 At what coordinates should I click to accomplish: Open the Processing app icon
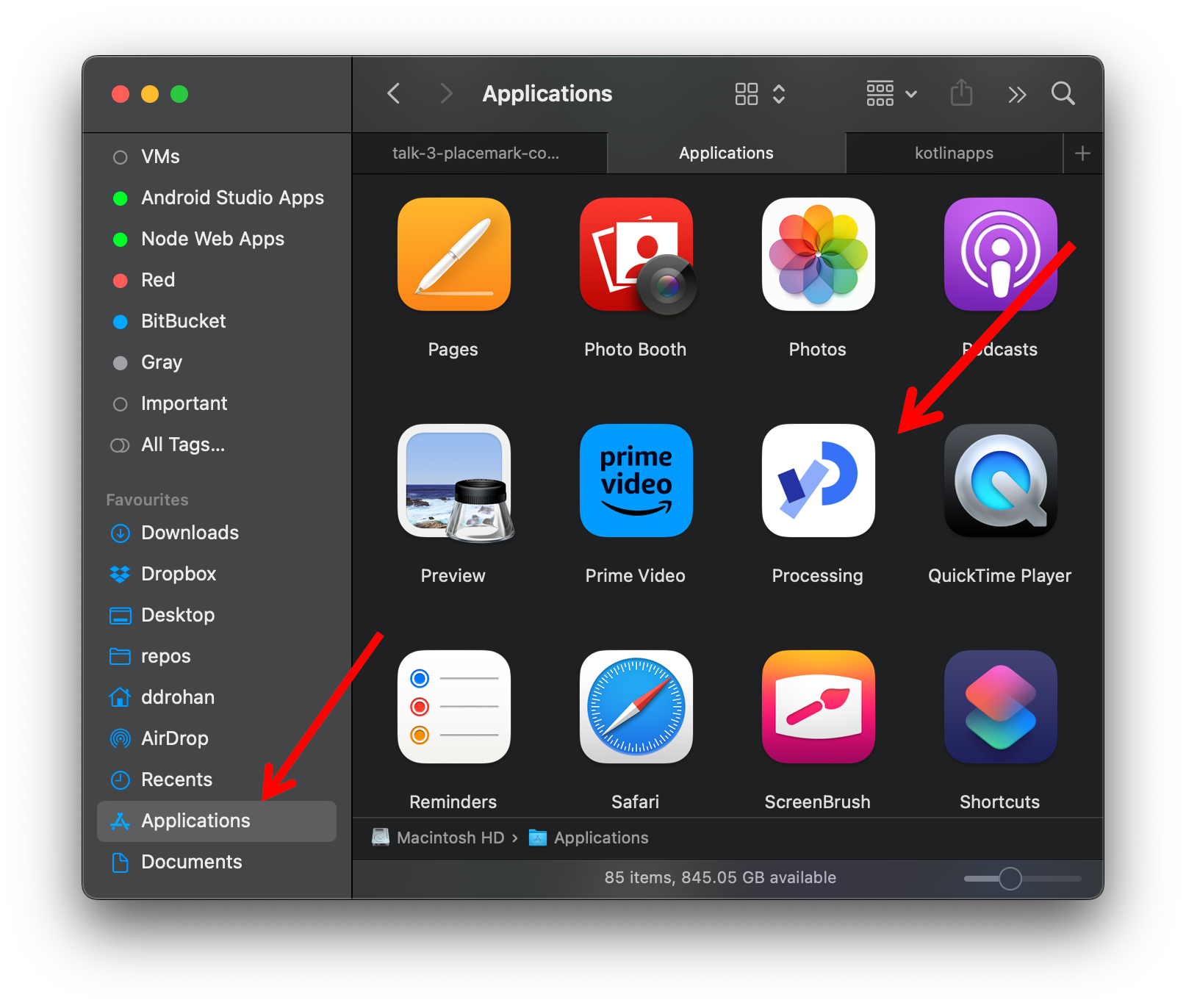818,480
